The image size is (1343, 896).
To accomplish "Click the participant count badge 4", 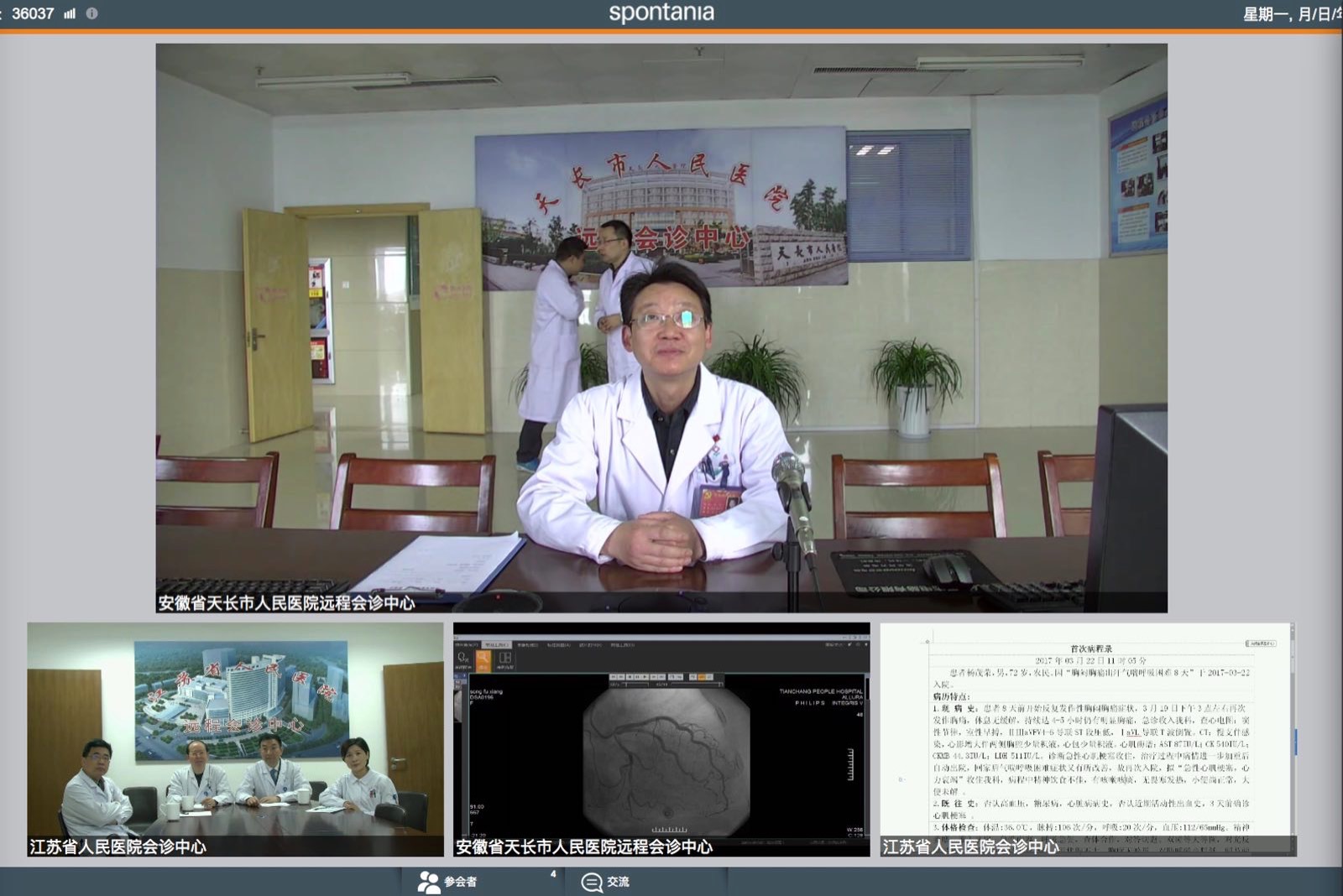I will tap(553, 874).
